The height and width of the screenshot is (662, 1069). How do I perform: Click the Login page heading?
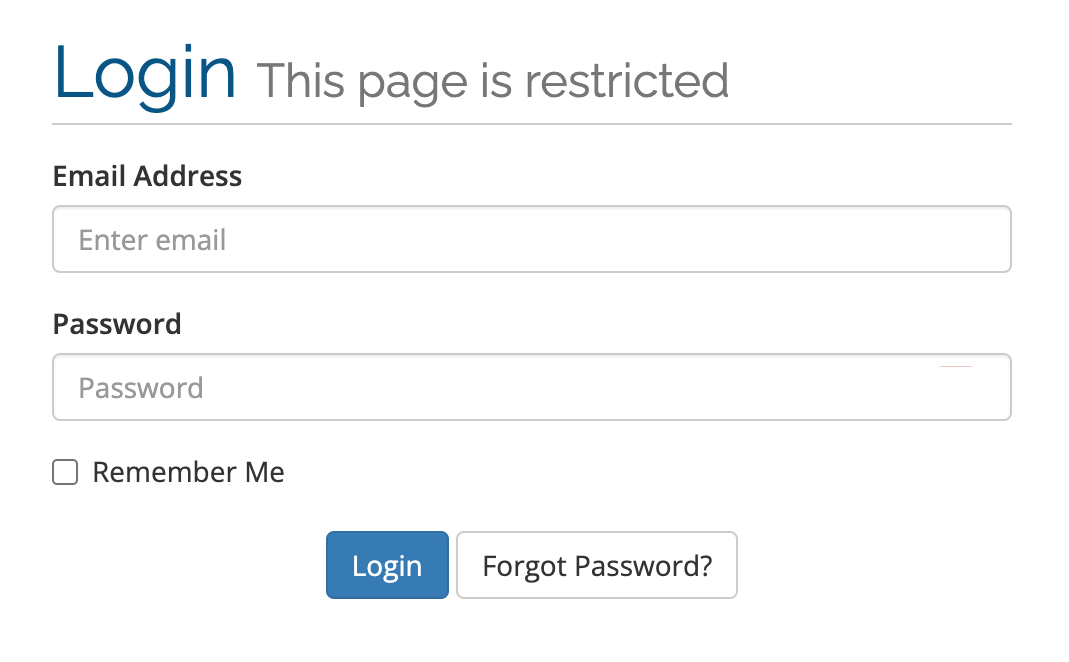[144, 72]
